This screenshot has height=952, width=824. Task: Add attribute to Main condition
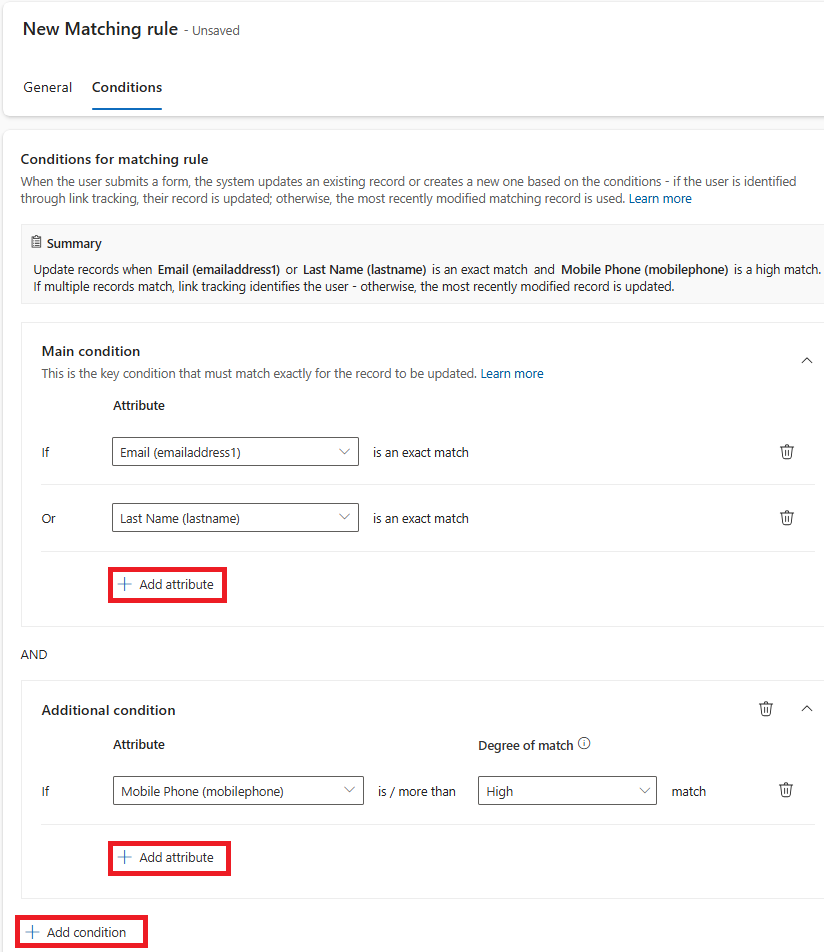(x=167, y=584)
